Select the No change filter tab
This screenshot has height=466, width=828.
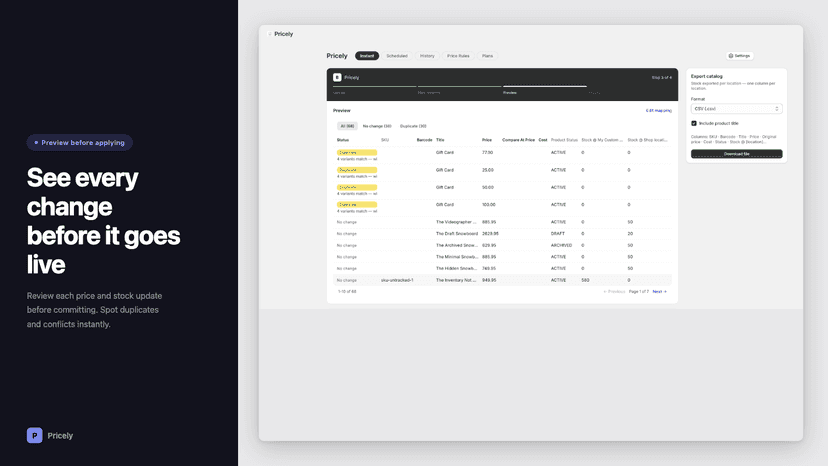click(x=377, y=126)
